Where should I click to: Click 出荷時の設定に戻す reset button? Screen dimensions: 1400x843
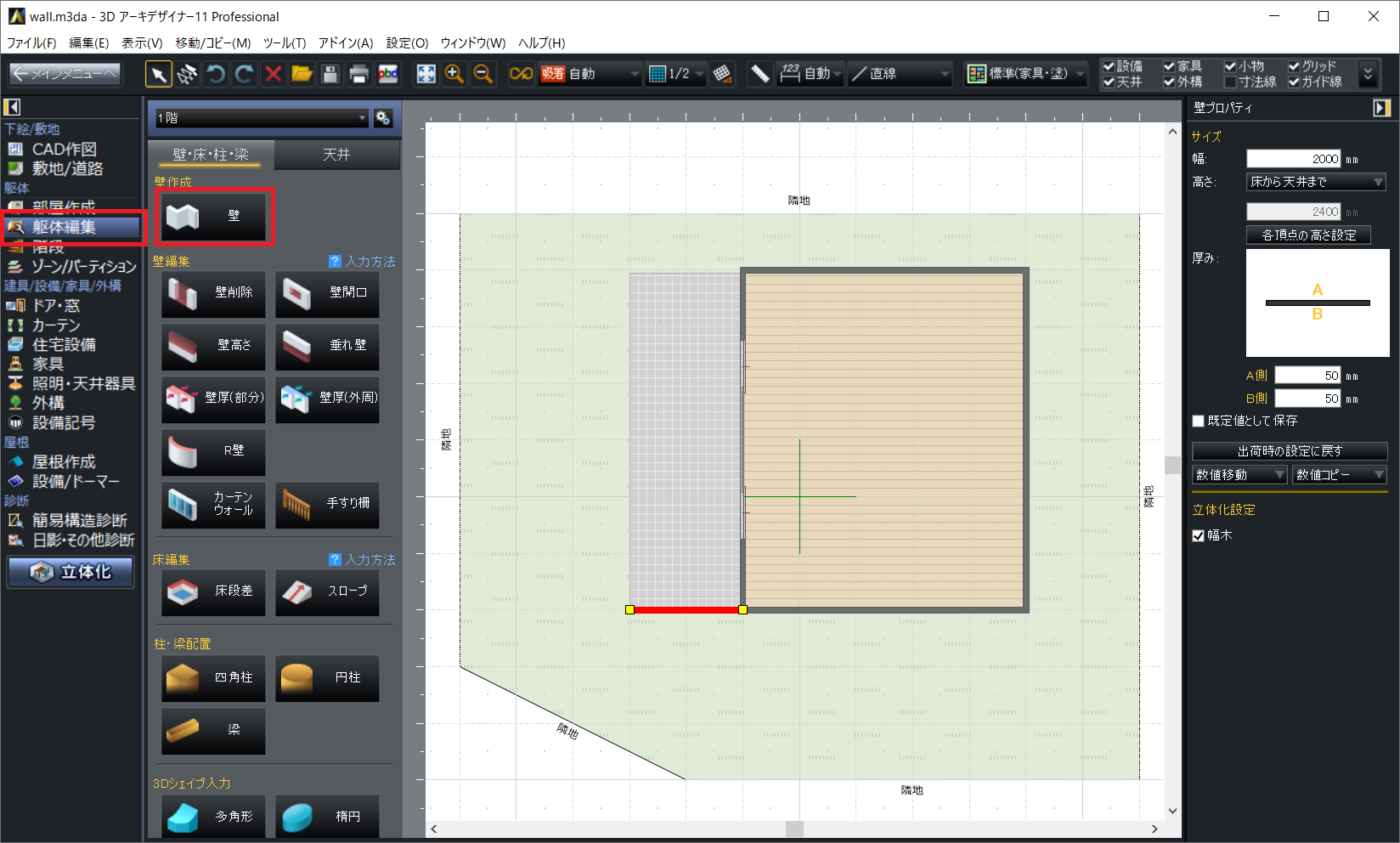[1289, 451]
